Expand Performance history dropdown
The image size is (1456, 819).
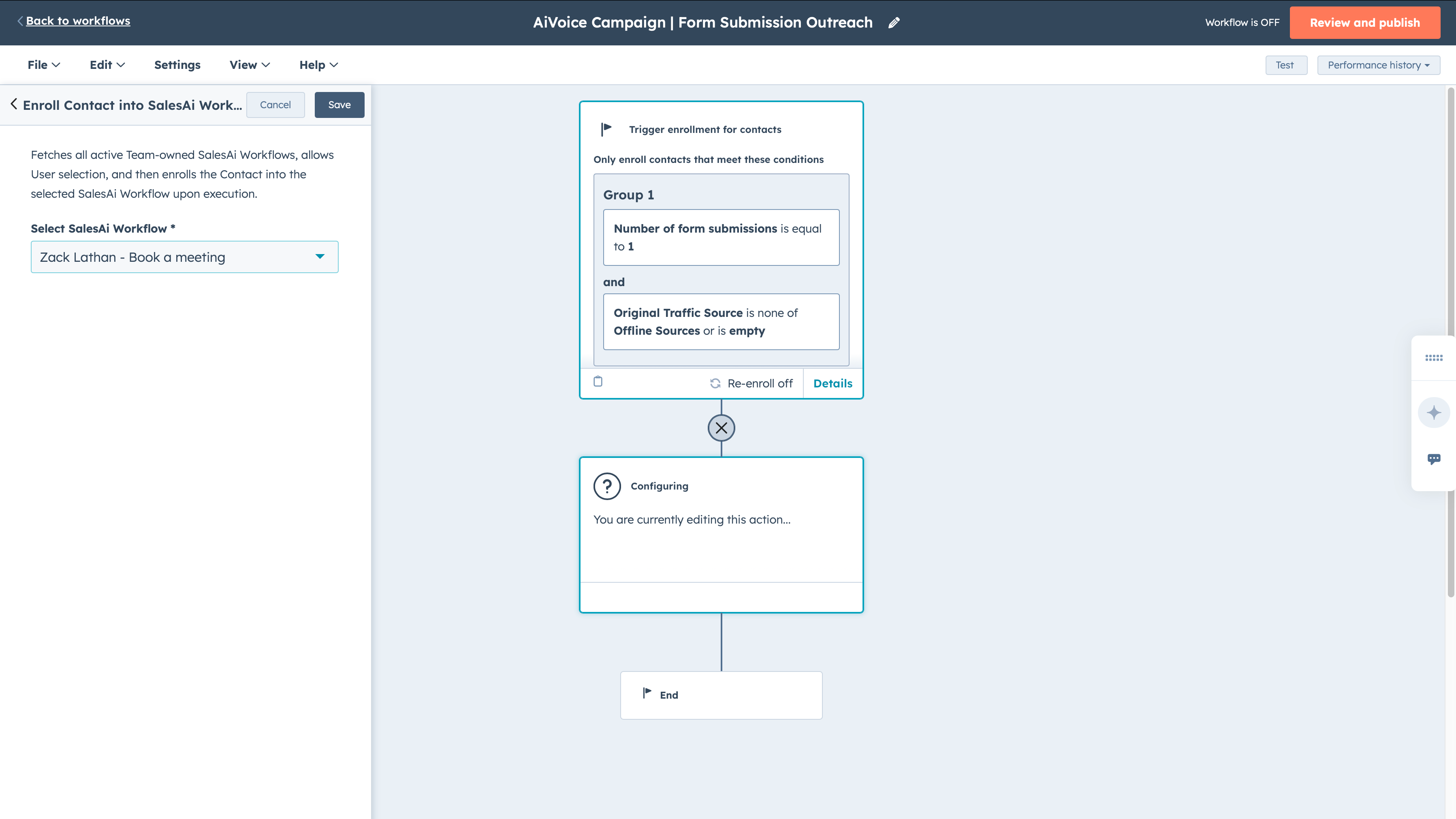(1378, 65)
